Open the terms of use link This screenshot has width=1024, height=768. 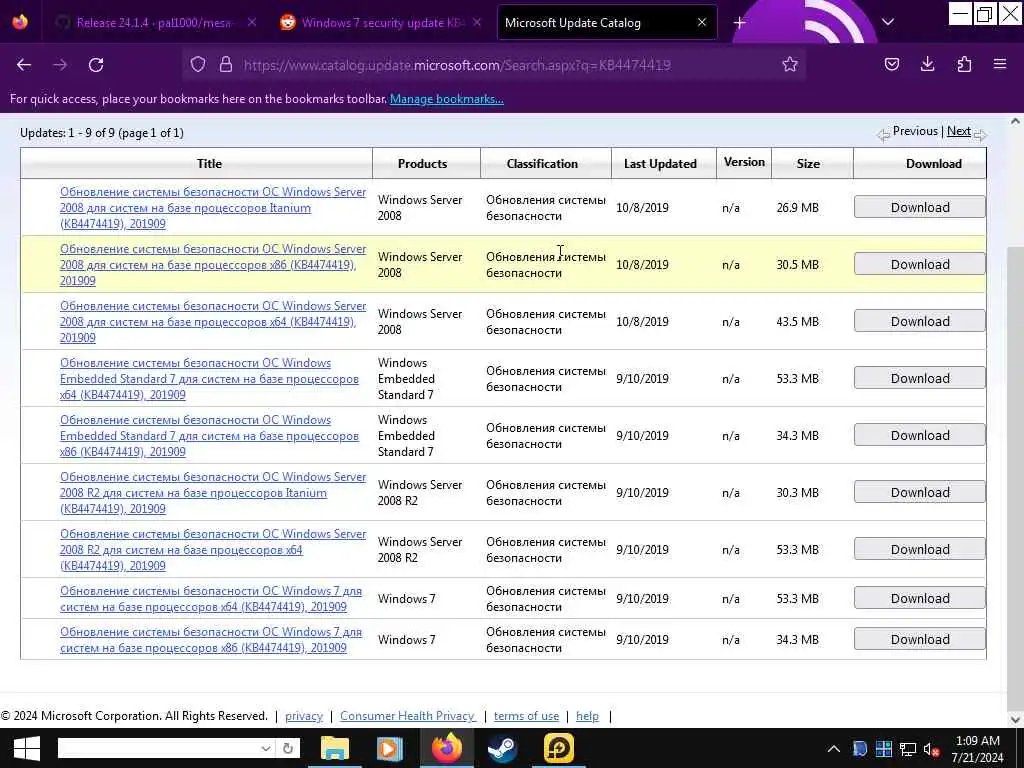pyautogui.click(x=526, y=716)
